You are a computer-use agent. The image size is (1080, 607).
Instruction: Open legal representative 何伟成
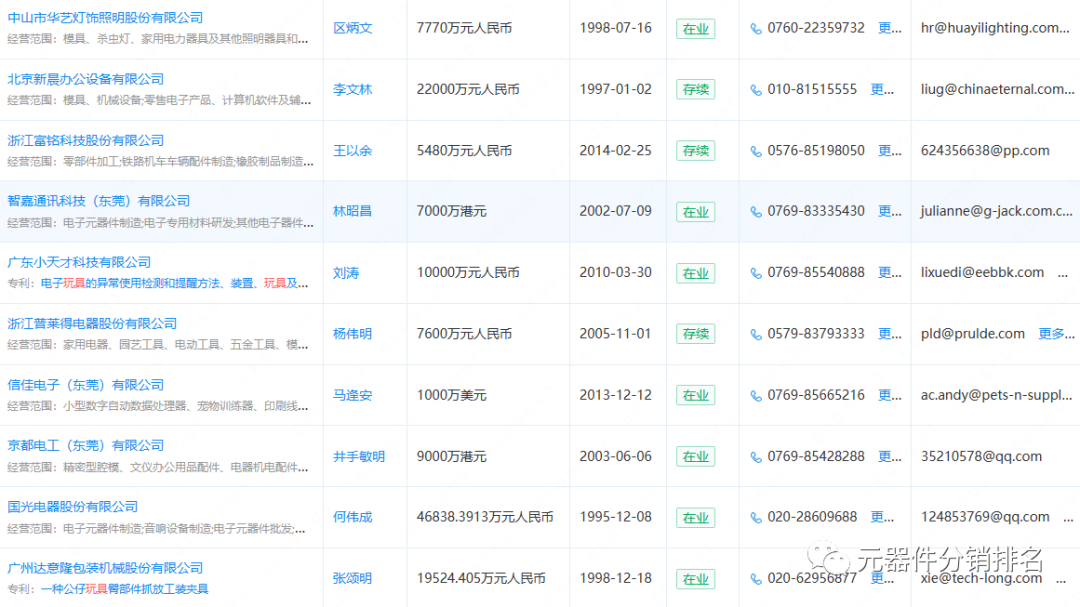click(353, 517)
